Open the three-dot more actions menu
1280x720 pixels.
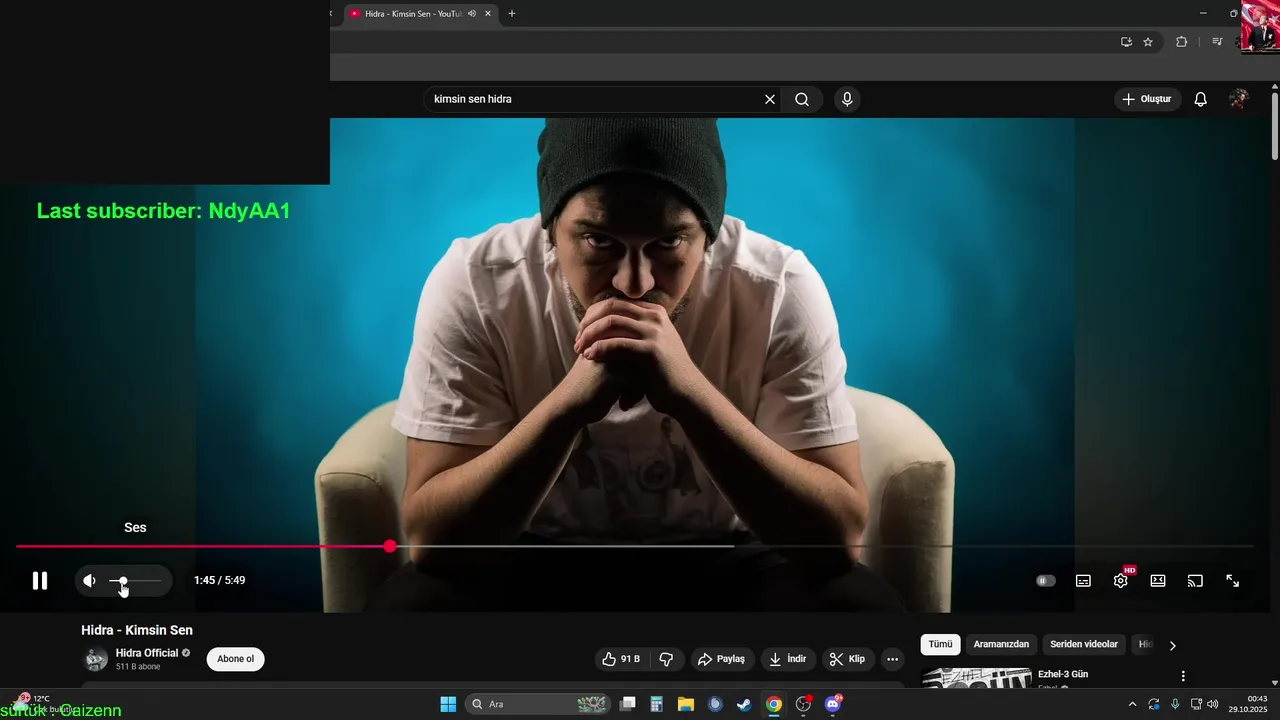pyautogui.click(x=893, y=659)
